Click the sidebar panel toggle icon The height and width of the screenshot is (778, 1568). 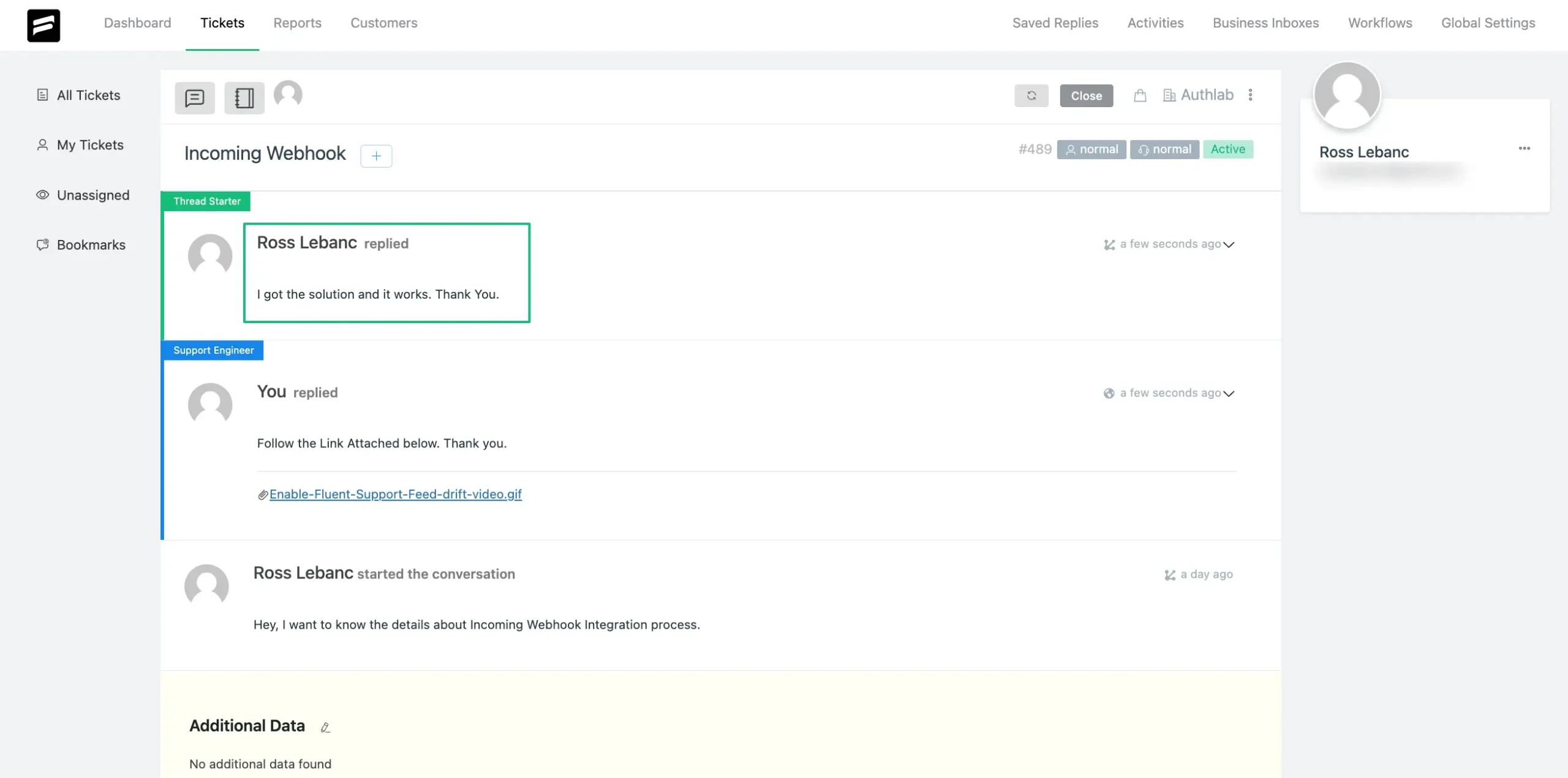pos(245,97)
